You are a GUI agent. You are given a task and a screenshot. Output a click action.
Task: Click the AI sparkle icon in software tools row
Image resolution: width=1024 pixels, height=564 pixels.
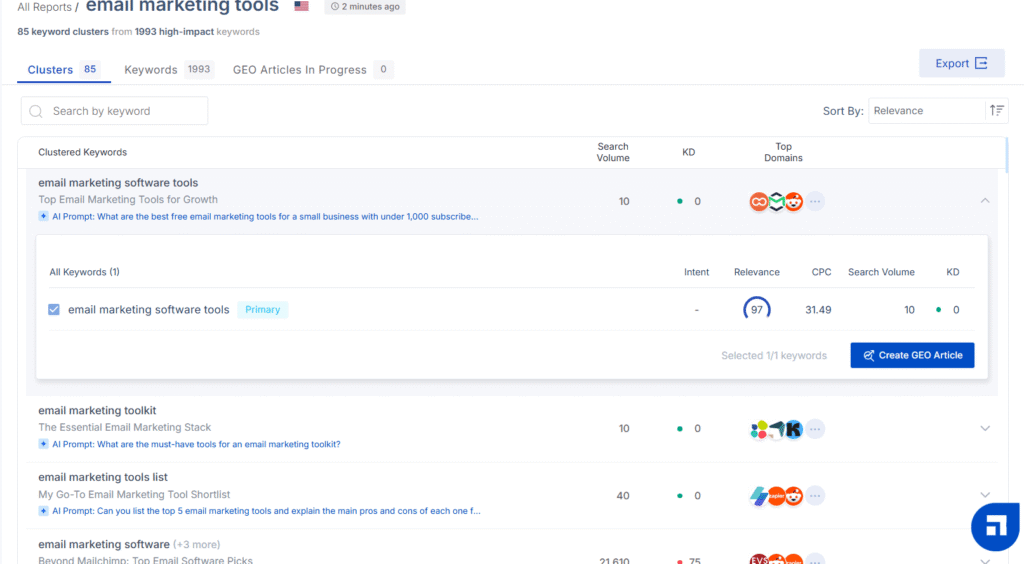pos(43,217)
